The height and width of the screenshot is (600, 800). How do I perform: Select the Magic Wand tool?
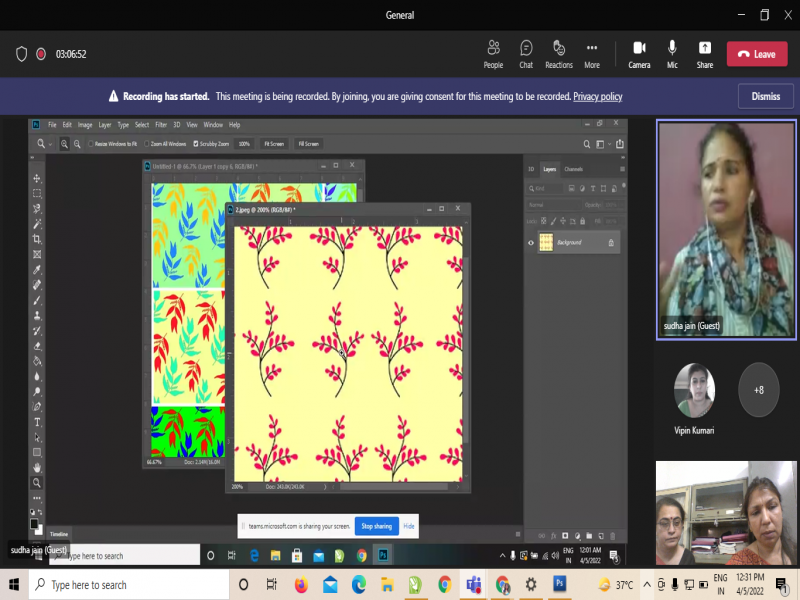[37, 224]
